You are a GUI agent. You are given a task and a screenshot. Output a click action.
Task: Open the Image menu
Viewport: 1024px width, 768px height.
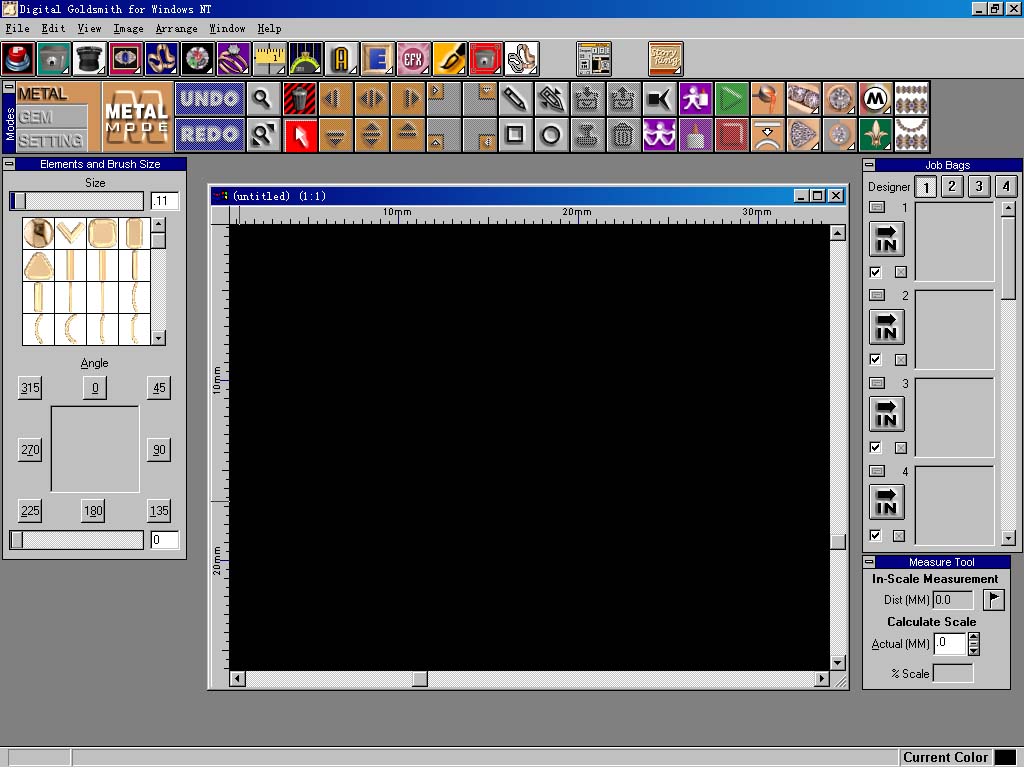click(x=129, y=29)
